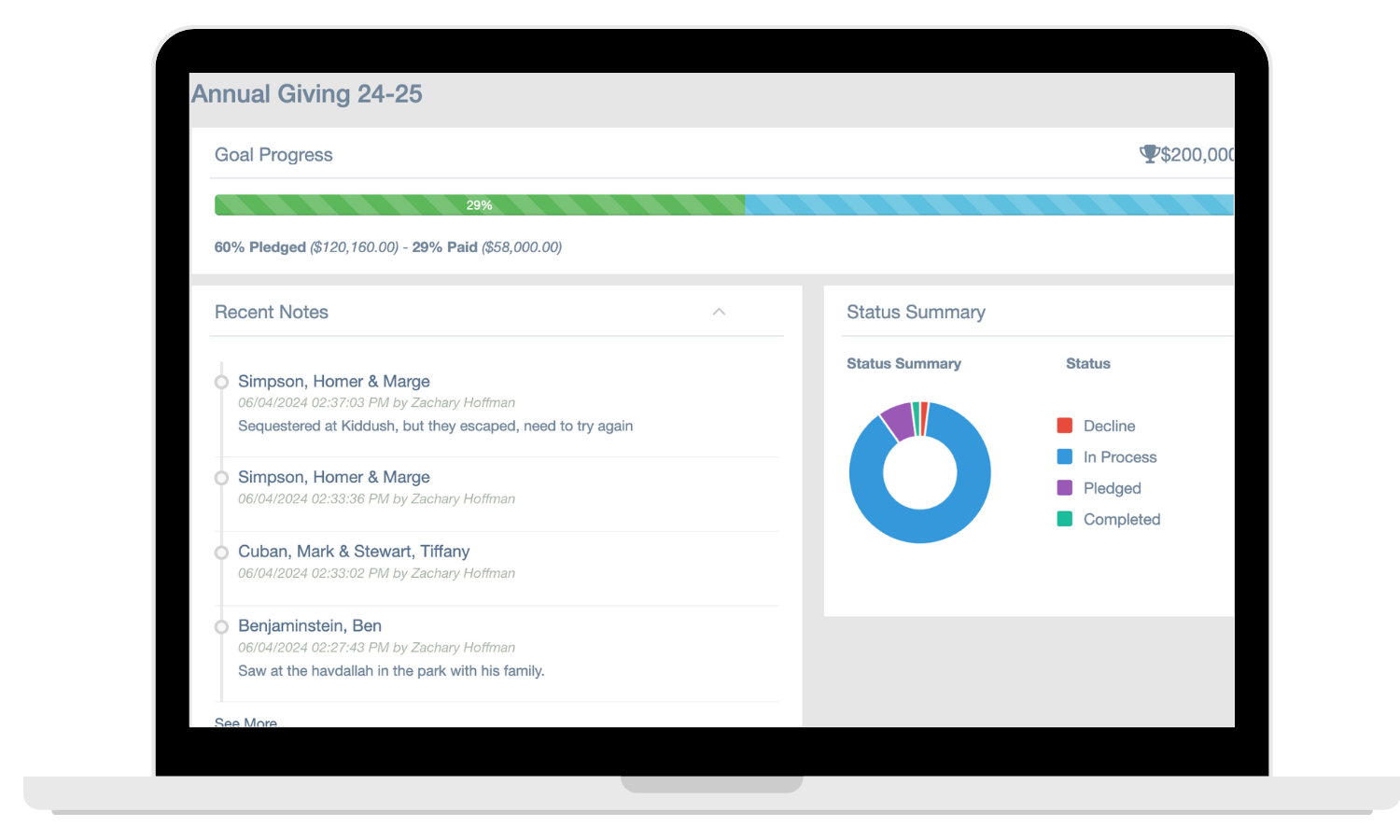Click the See More link
Screen dimensions: 1400x840
click(245, 721)
